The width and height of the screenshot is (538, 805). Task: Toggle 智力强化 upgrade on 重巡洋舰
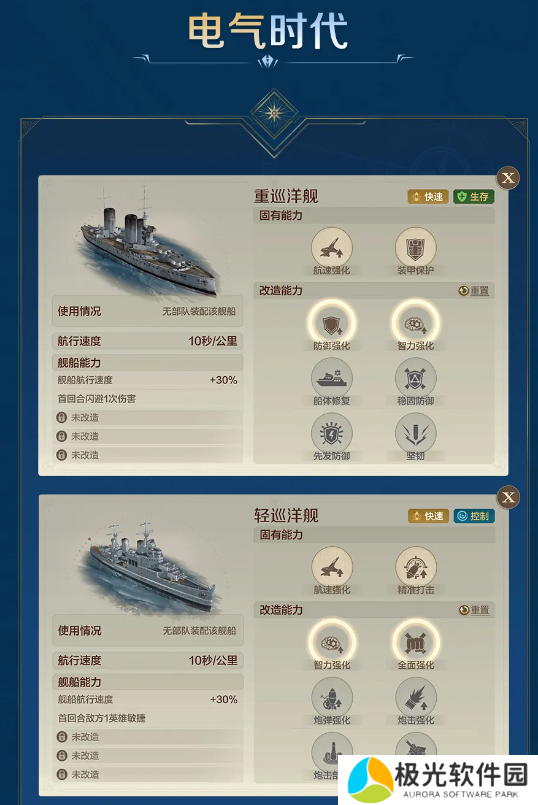click(x=415, y=323)
